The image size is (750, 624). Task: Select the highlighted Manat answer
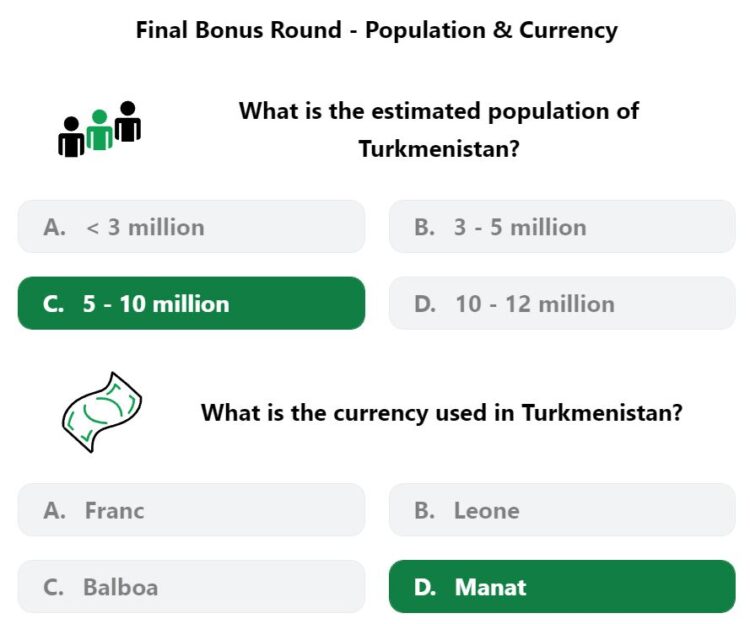pos(562,587)
